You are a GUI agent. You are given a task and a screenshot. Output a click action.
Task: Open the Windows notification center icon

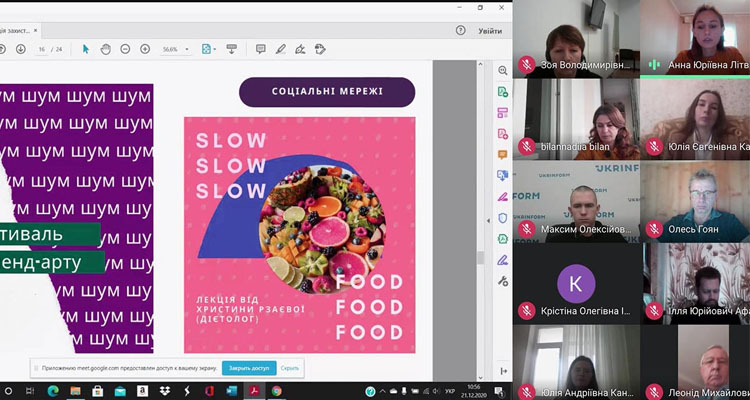point(498,391)
